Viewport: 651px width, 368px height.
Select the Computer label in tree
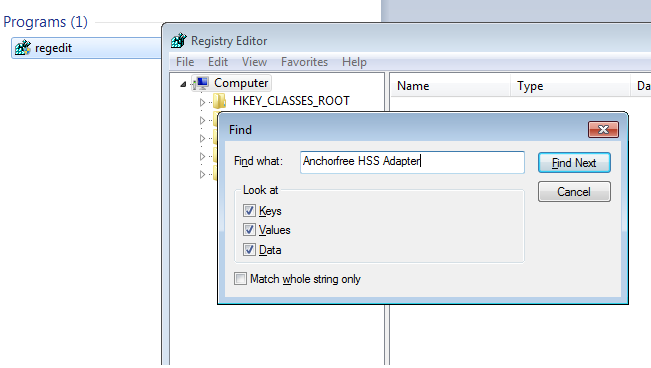tap(241, 83)
